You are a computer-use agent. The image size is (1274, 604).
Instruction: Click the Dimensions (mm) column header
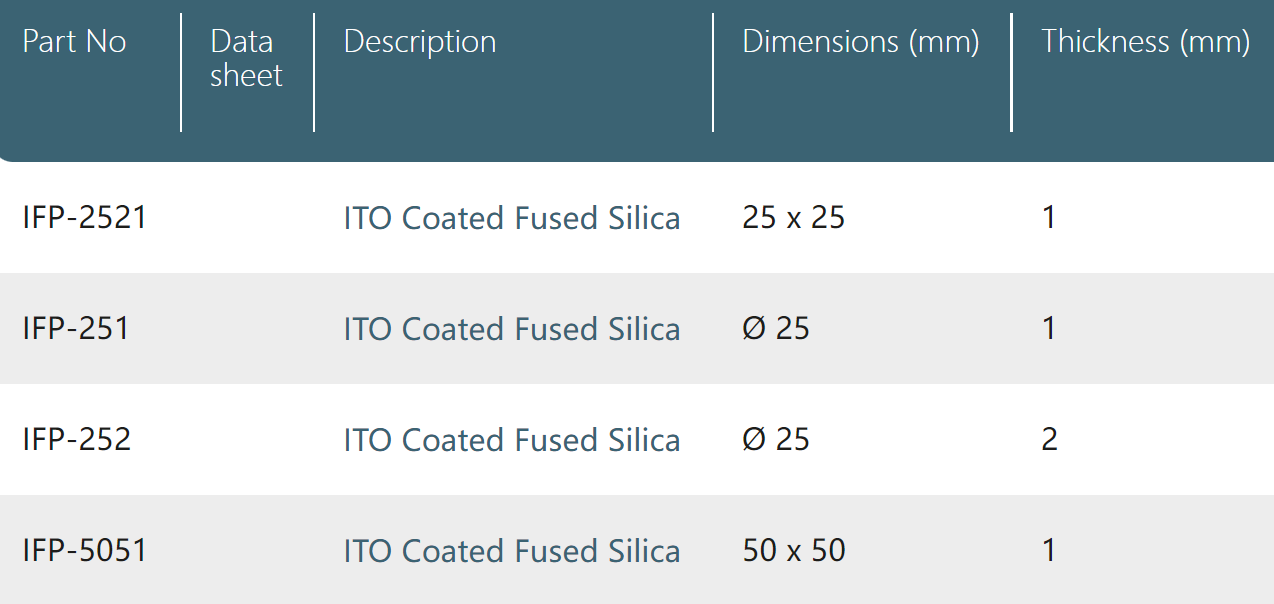click(x=861, y=42)
